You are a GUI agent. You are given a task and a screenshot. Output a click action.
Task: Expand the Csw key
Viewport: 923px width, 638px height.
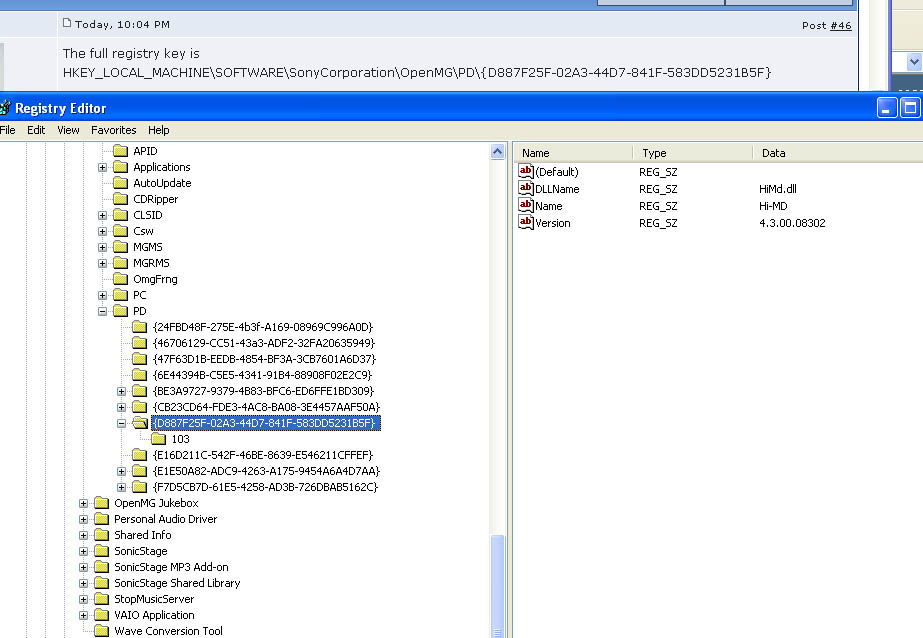pos(102,231)
